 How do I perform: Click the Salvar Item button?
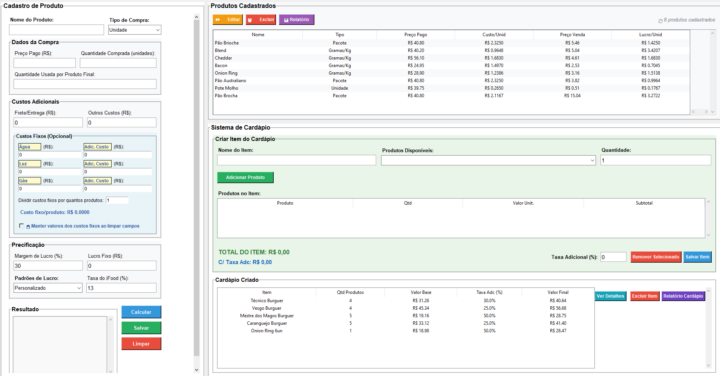[x=698, y=257]
